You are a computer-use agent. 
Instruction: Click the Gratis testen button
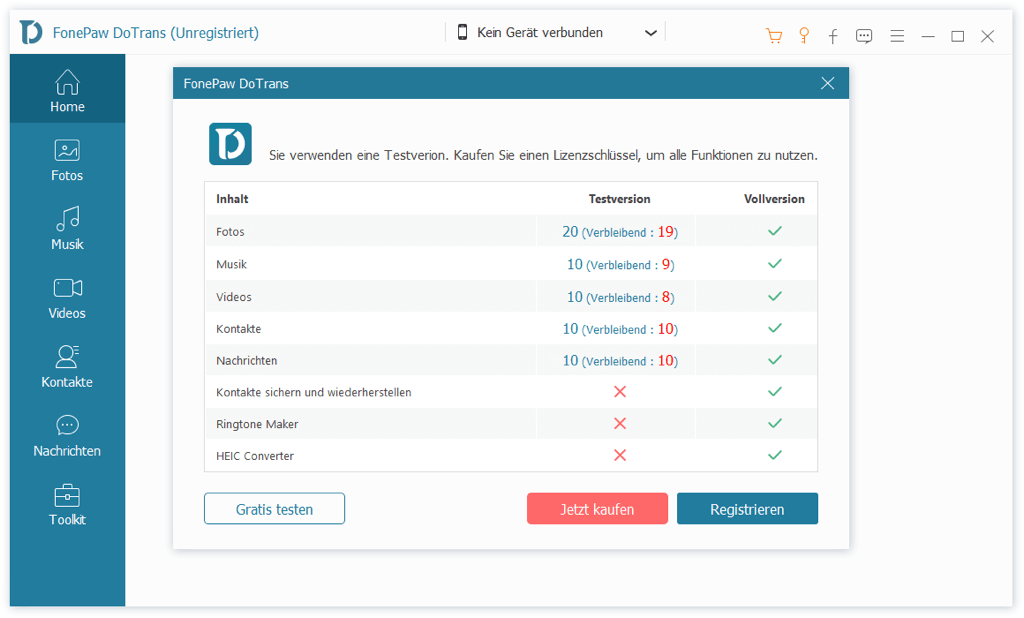(x=274, y=509)
